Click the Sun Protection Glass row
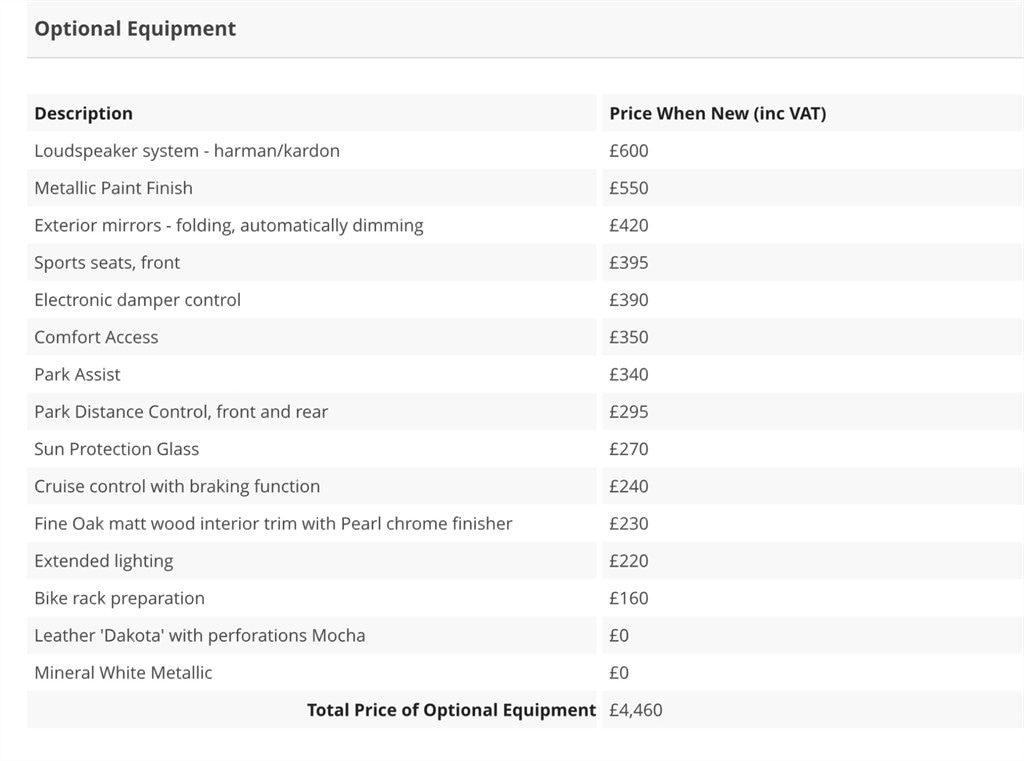Screen dimensions: 1024x761 coord(116,449)
